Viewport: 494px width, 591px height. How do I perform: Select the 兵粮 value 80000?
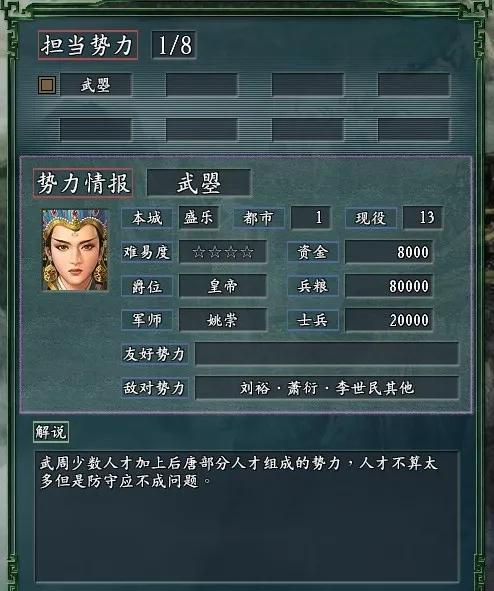[x=389, y=286]
